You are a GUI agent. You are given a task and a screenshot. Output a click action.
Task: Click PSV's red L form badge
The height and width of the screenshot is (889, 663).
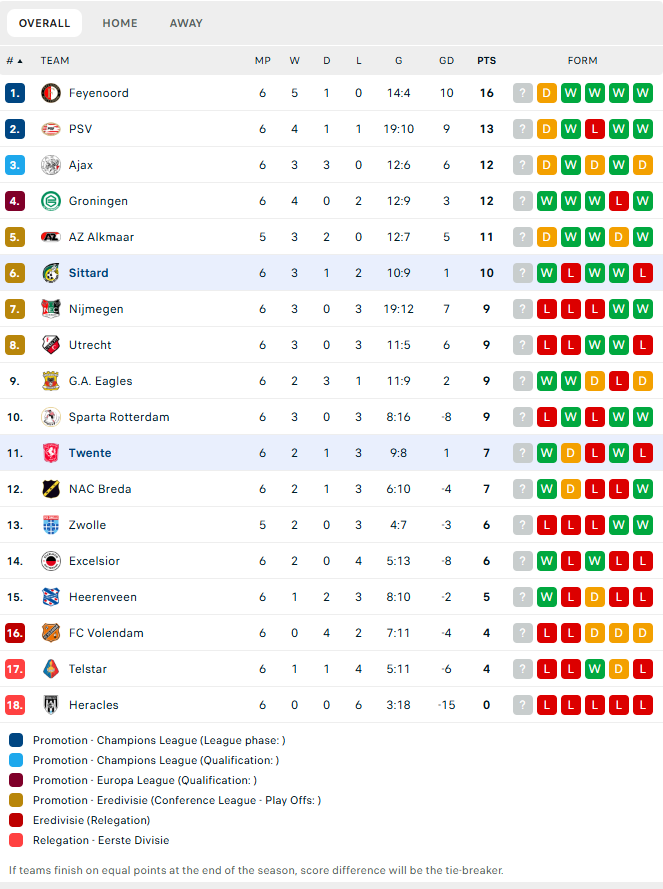coord(594,129)
